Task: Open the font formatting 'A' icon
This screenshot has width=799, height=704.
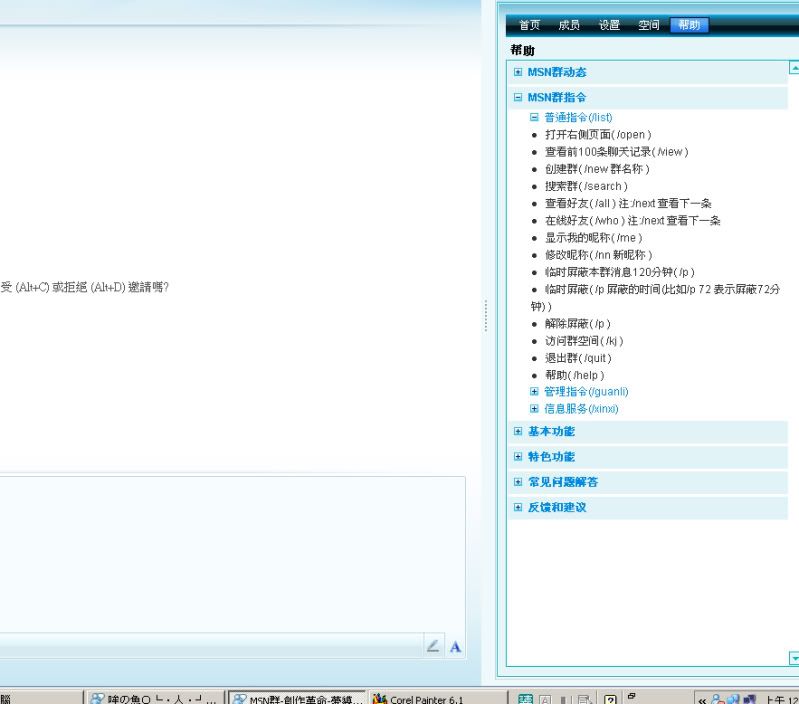Action: tap(455, 647)
